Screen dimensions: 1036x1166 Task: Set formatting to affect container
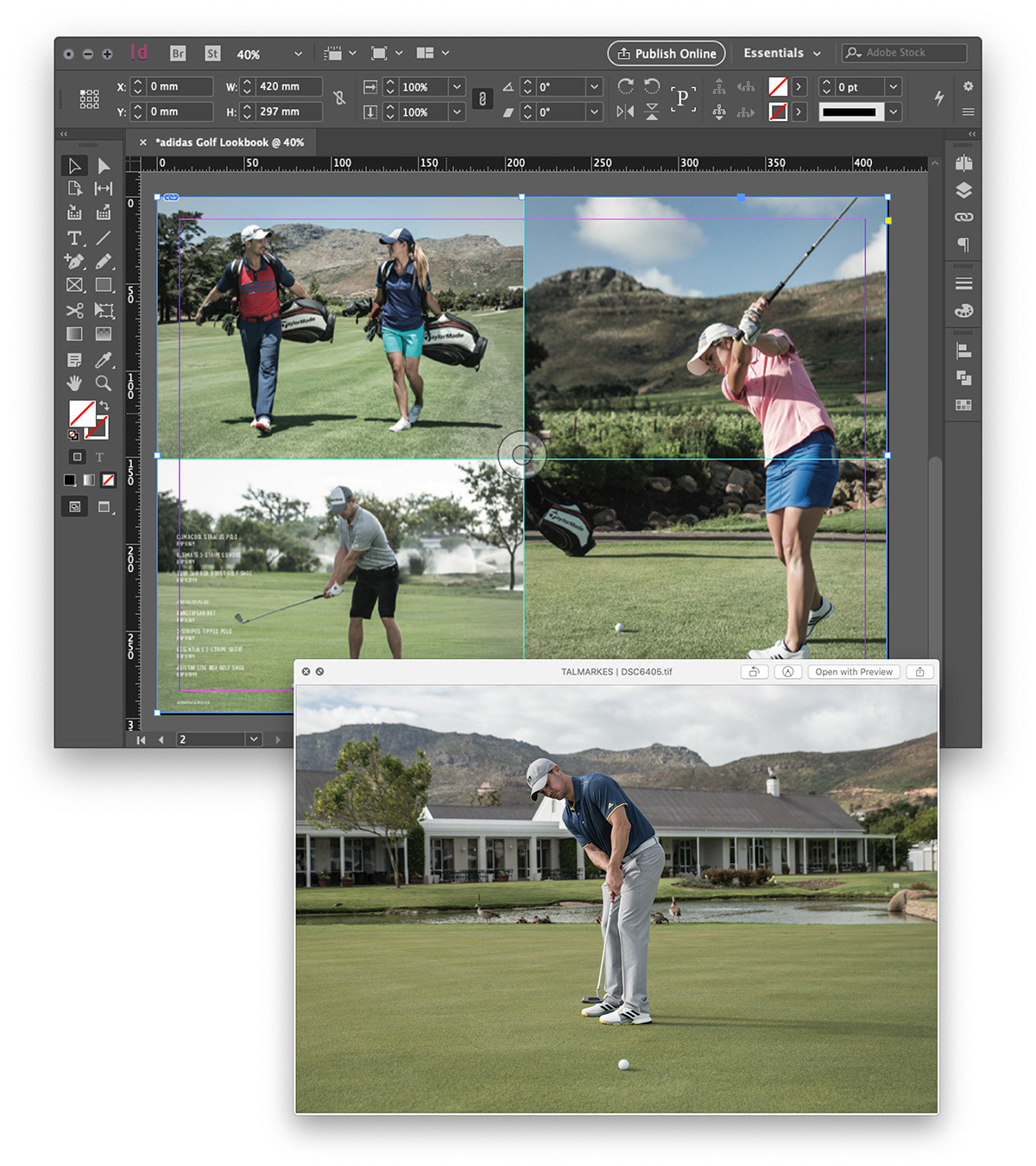click(x=77, y=457)
